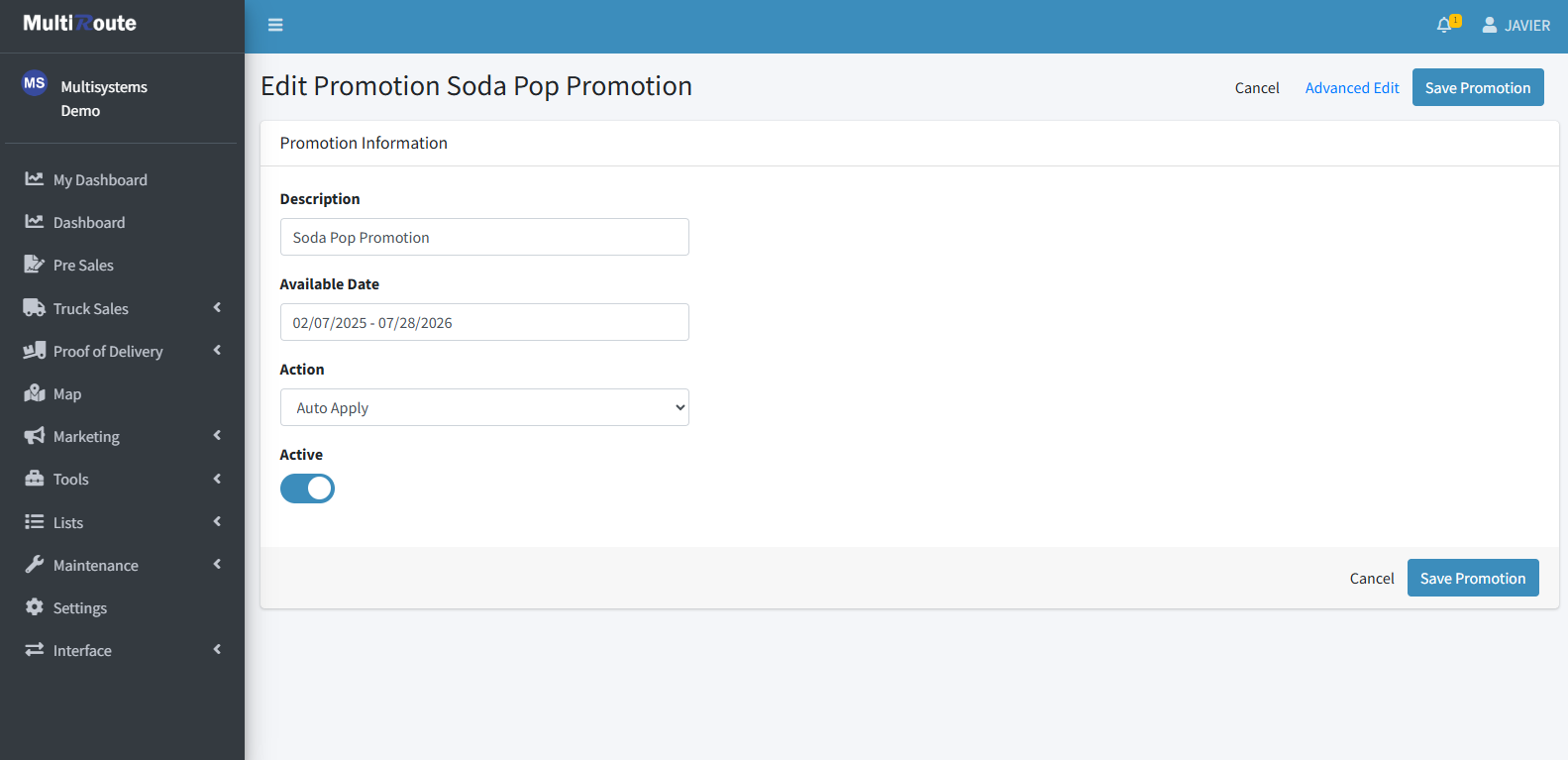
Task: Open the notifications bell icon
Action: pyautogui.click(x=1444, y=25)
